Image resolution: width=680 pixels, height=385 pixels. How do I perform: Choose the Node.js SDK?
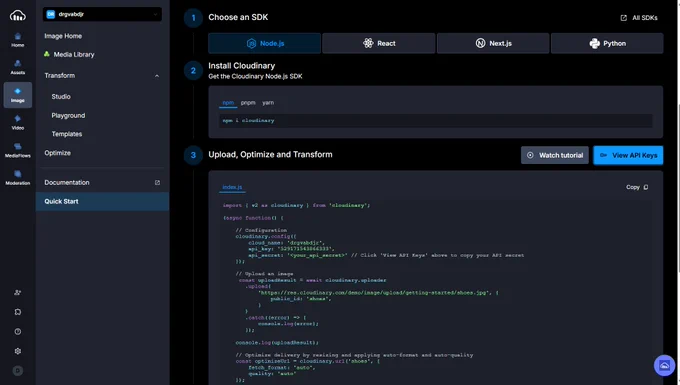(265, 43)
